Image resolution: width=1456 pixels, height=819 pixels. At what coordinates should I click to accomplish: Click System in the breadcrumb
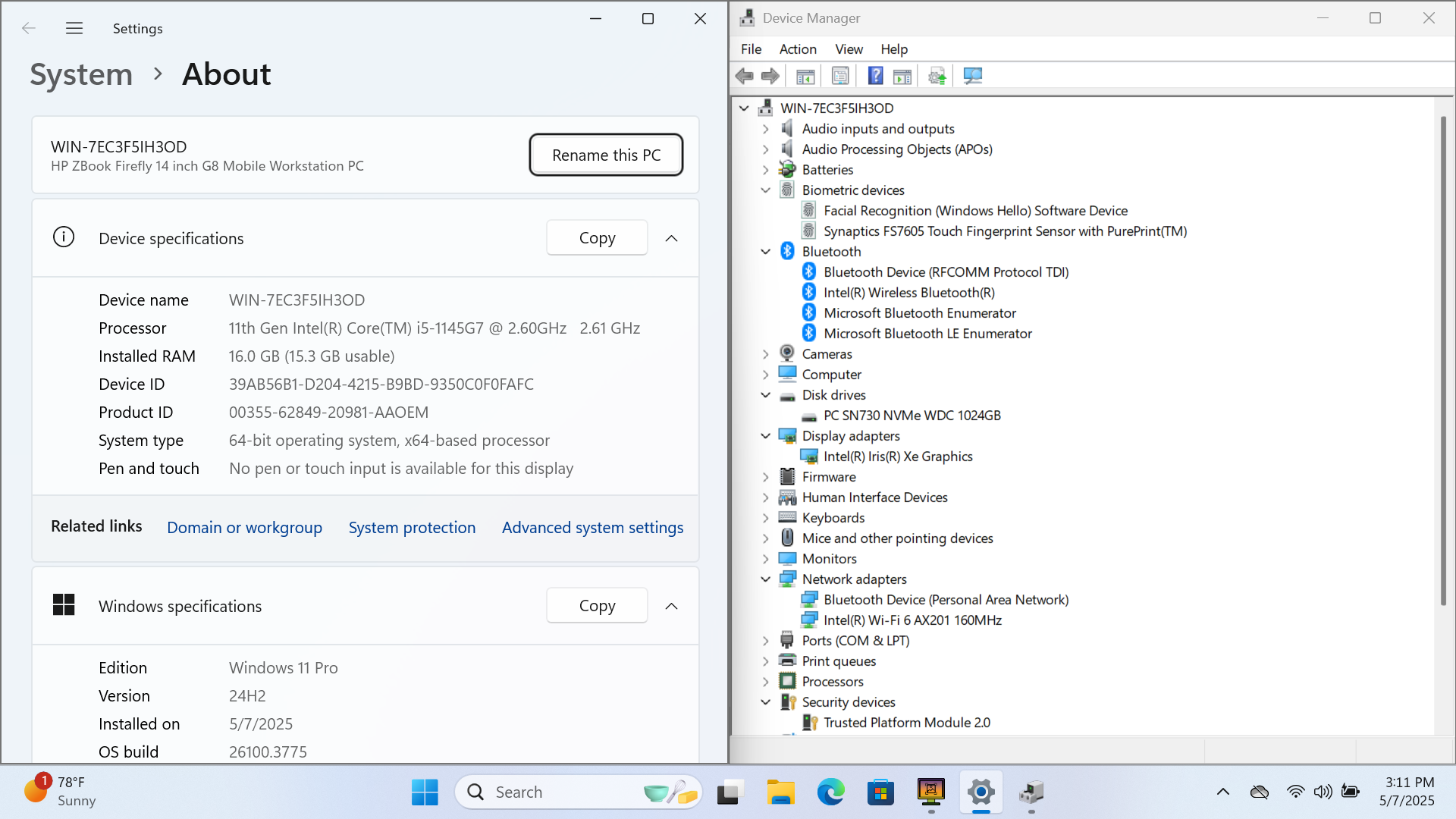click(81, 74)
